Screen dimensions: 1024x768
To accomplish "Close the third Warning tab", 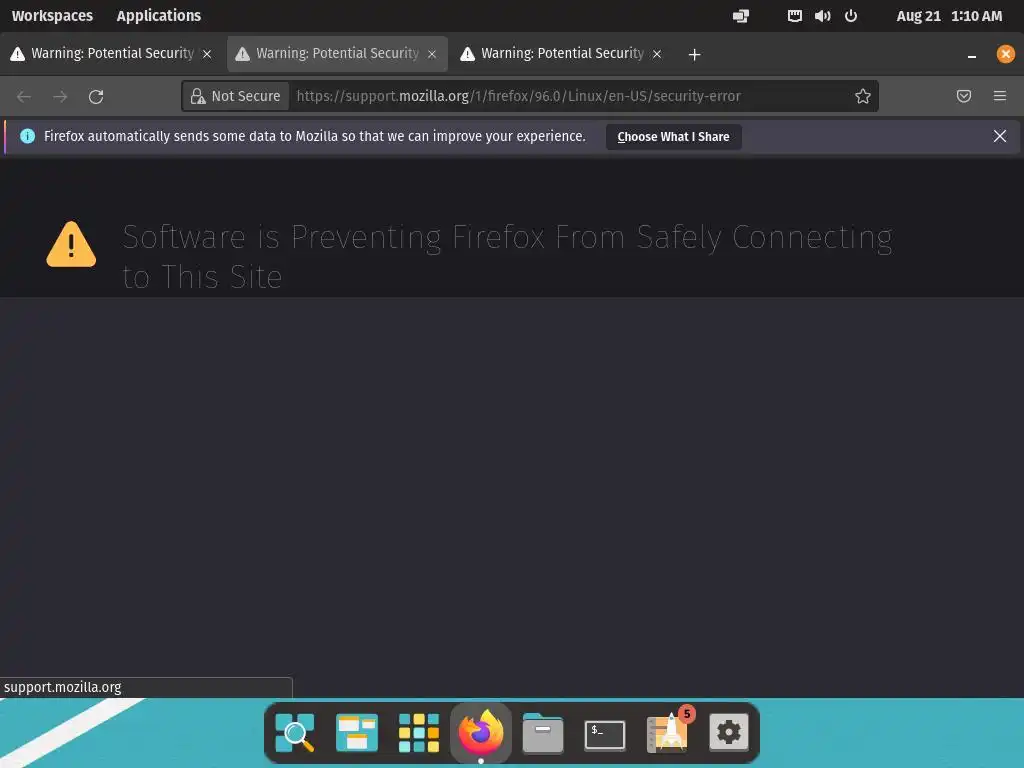I will coord(657,54).
